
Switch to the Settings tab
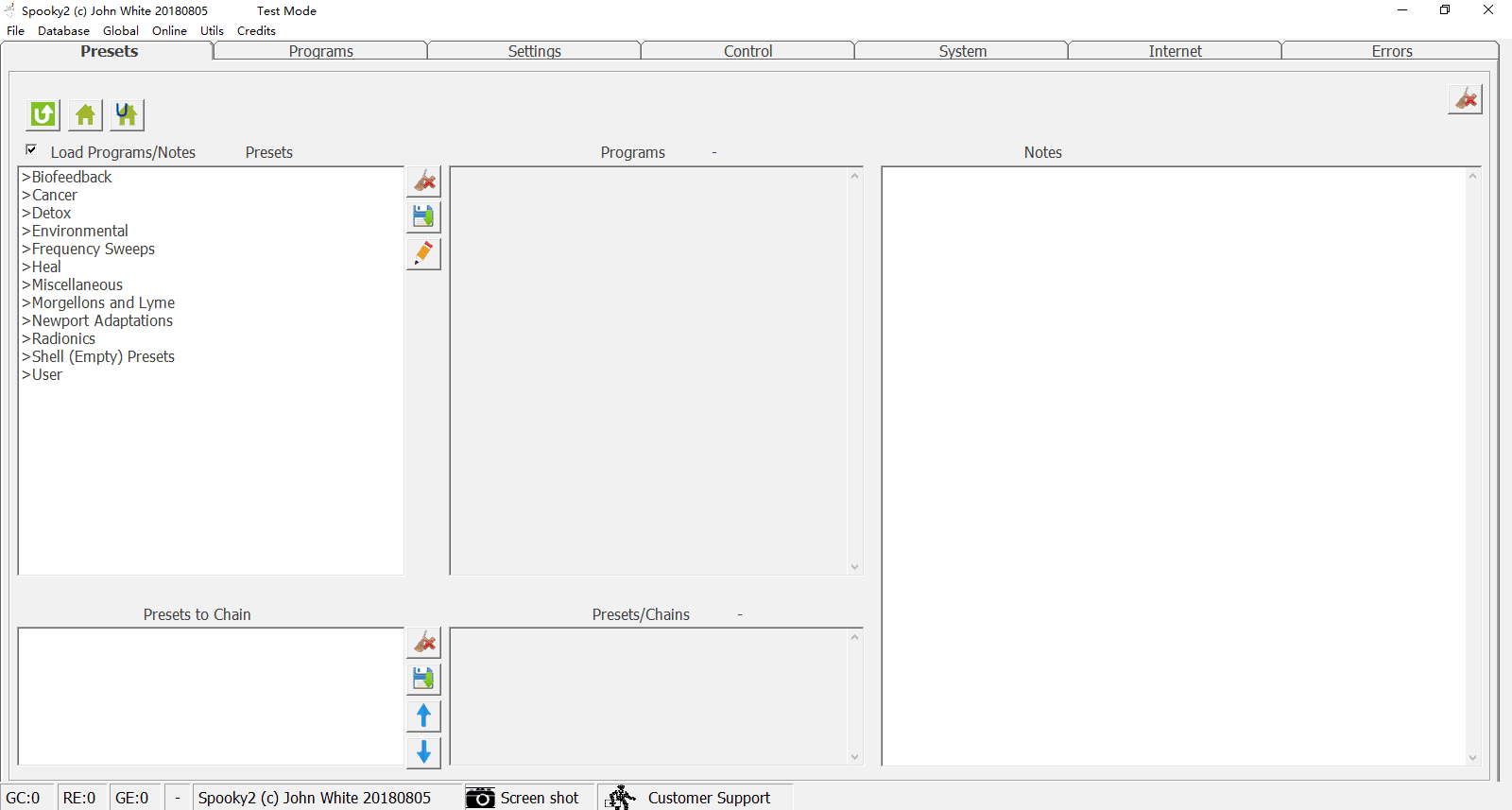(534, 51)
